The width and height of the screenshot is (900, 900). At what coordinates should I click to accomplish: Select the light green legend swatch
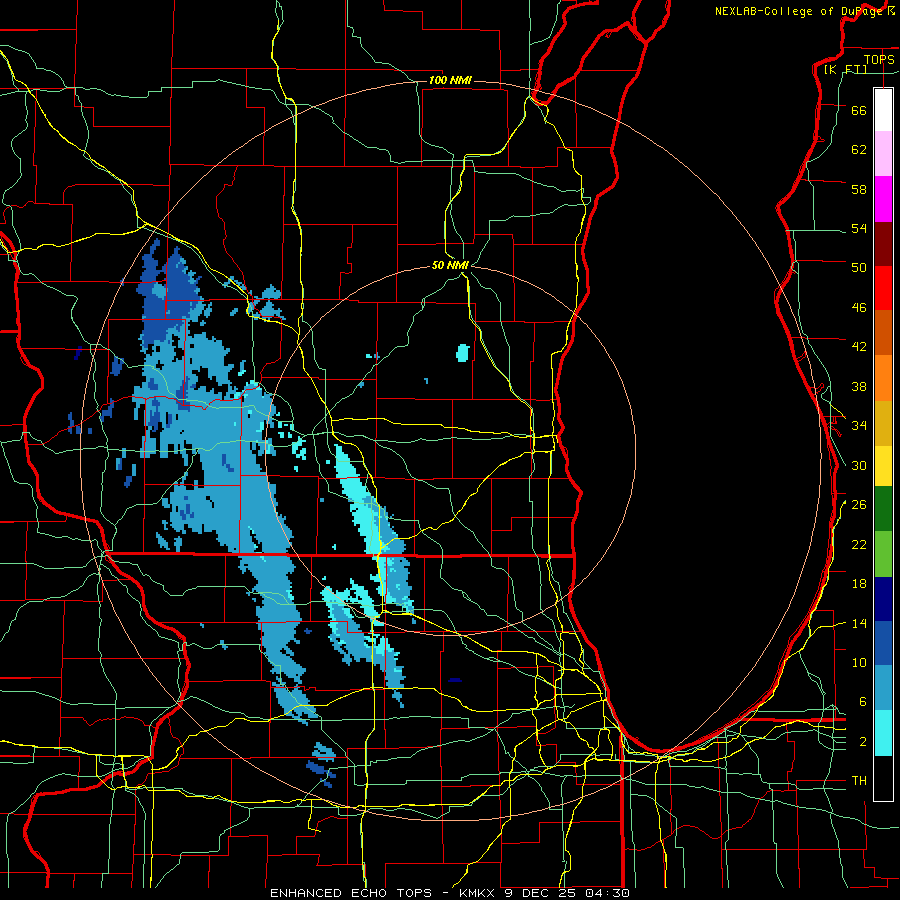(x=883, y=554)
